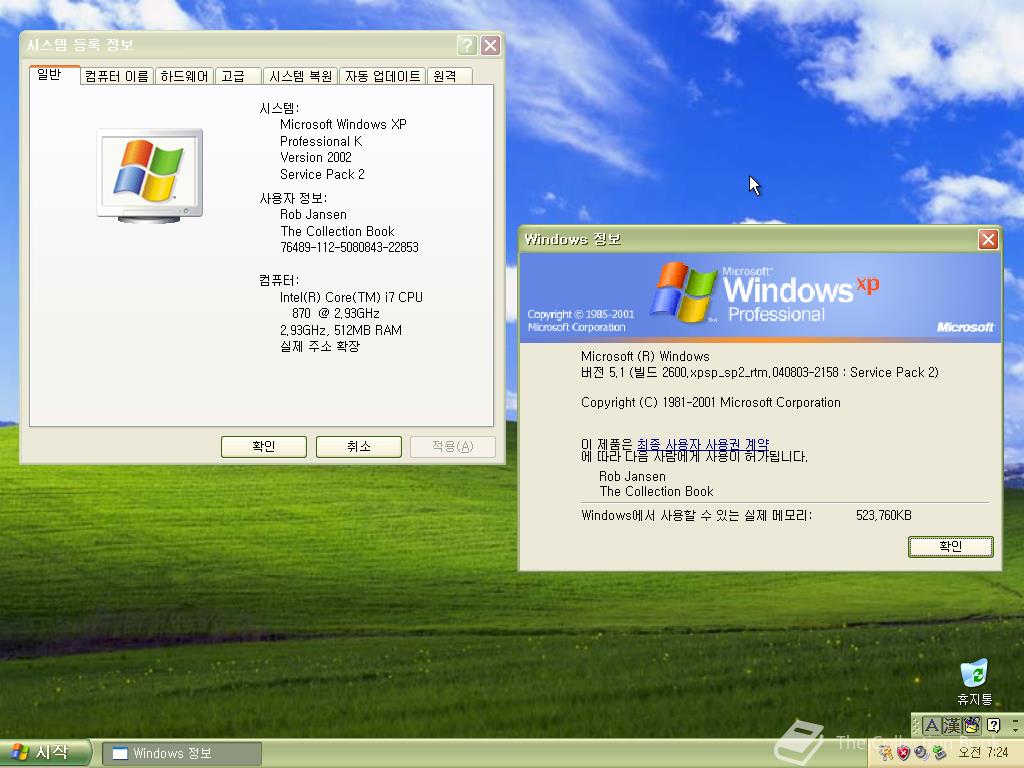Click the red Security Center shield tray icon
This screenshot has height=768, width=1024.
[x=903, y=753]
